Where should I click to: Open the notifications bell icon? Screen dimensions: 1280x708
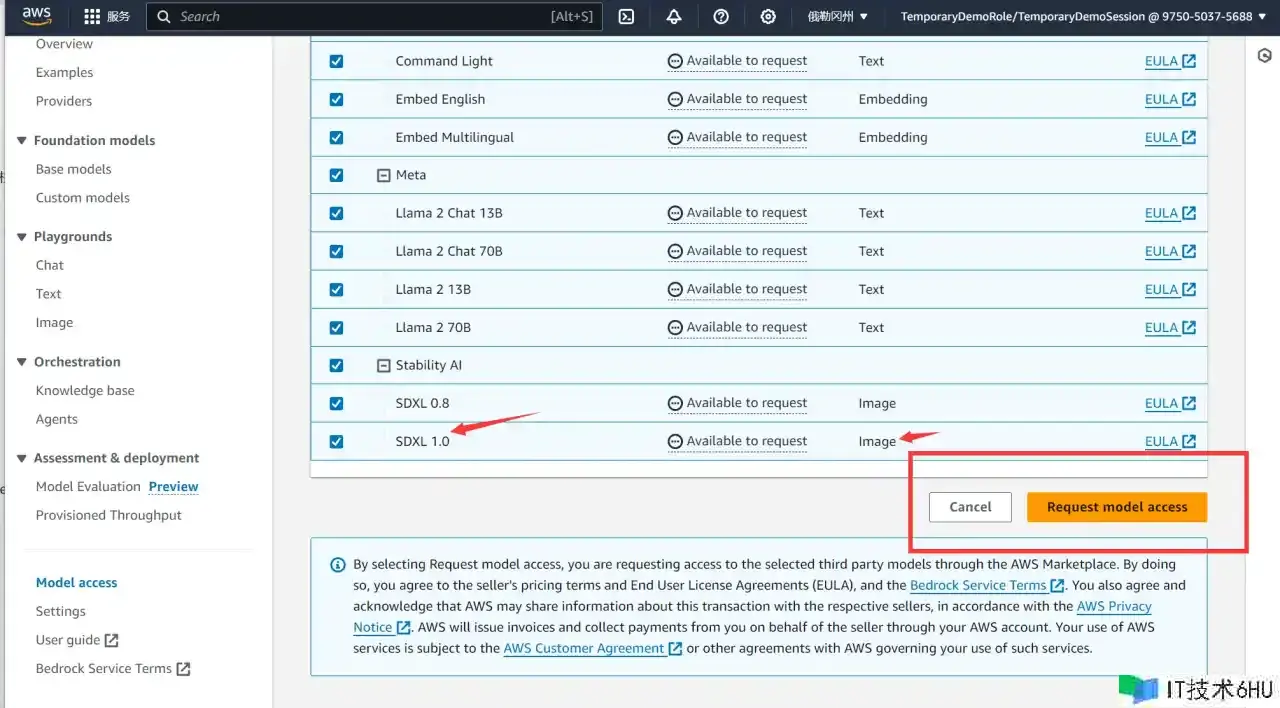673,17
